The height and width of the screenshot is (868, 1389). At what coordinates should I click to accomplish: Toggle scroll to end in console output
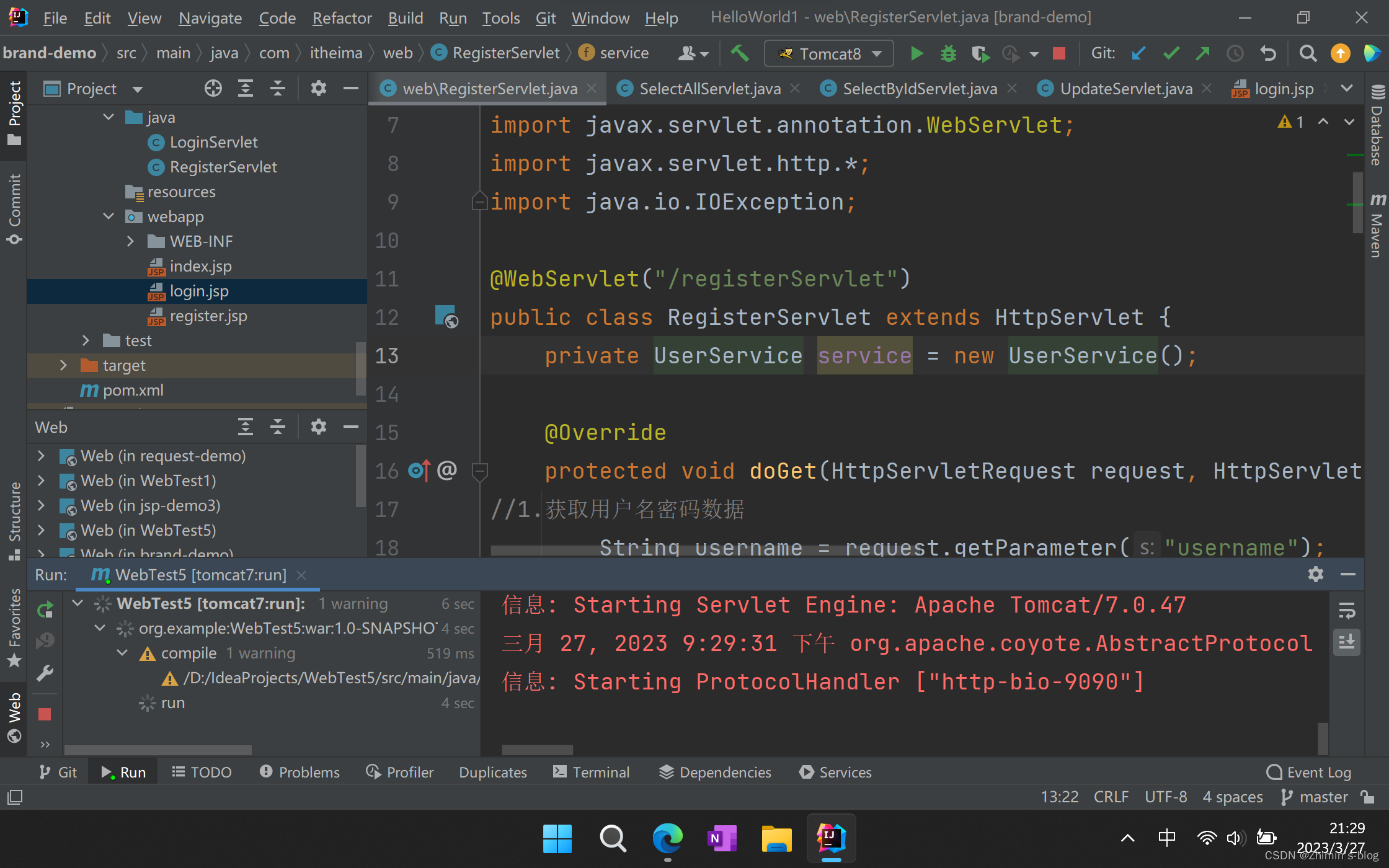pos(1347,642)
